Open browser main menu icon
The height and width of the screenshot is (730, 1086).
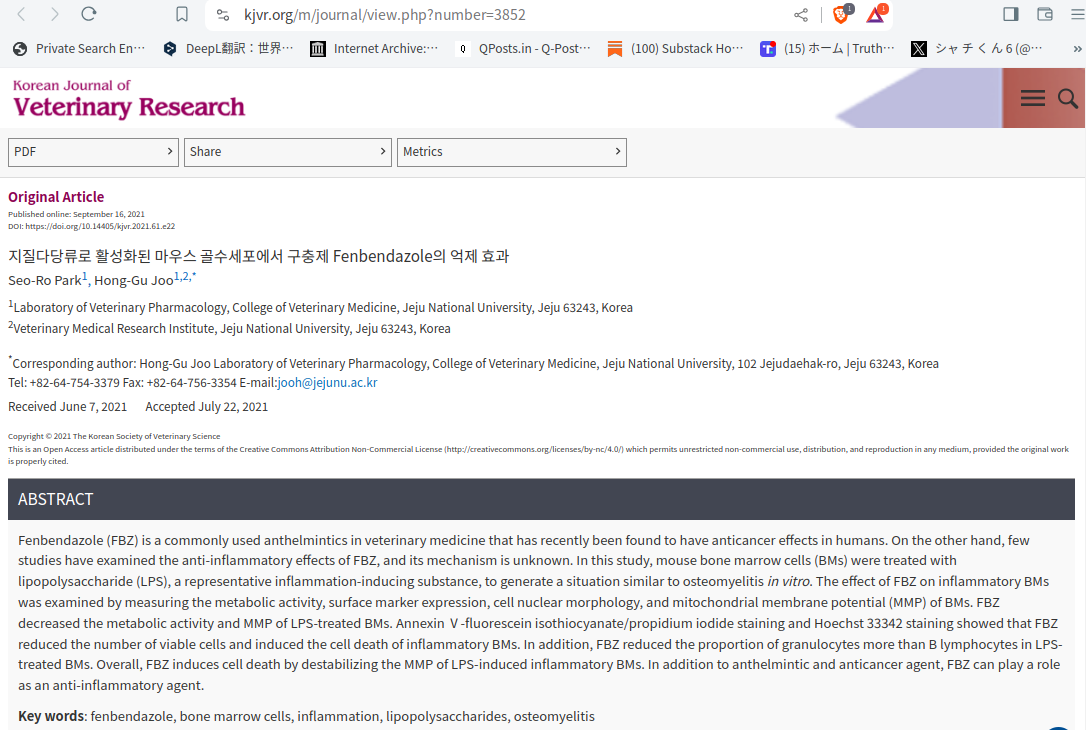(x=1078, y=14)
